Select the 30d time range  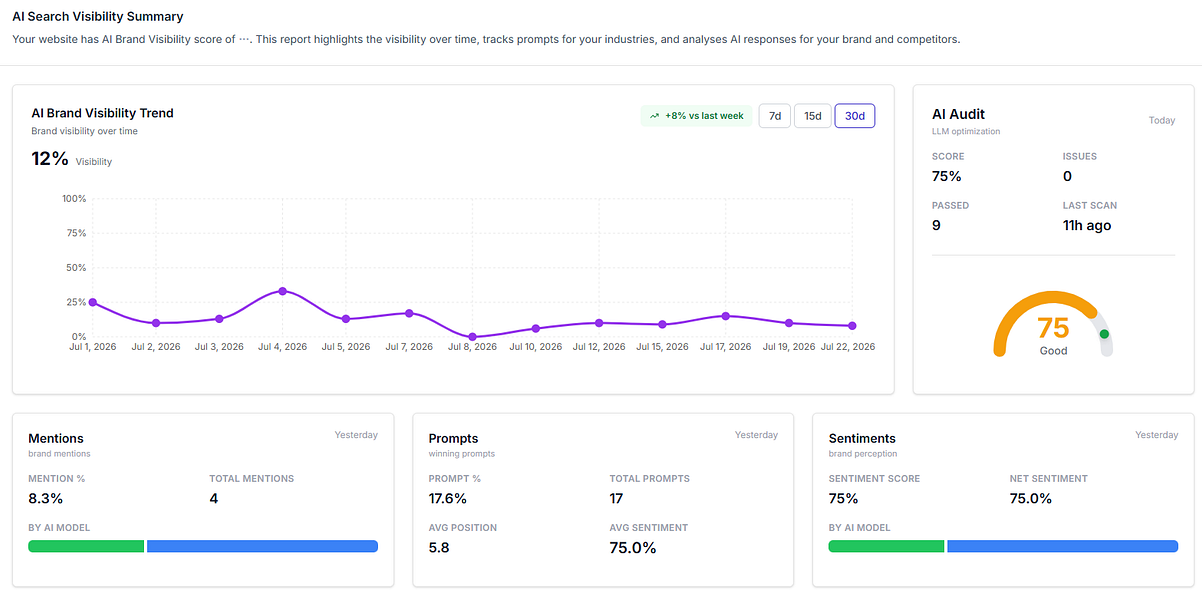point(855,116)
